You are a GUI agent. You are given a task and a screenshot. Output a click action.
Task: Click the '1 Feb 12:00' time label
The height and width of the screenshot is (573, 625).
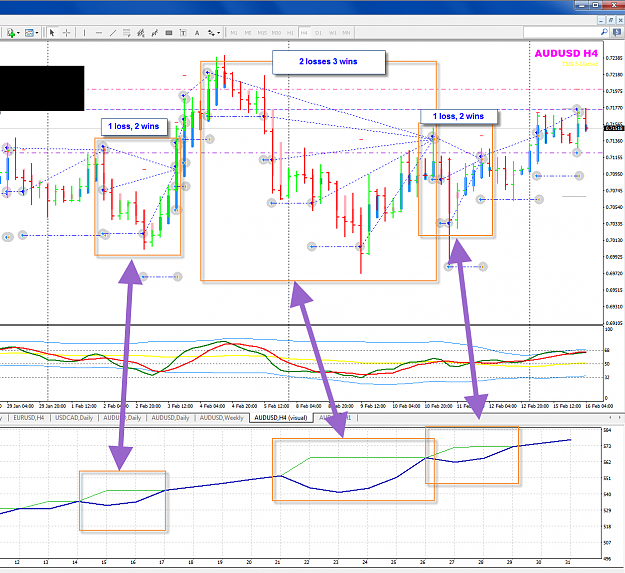[84, 406]
